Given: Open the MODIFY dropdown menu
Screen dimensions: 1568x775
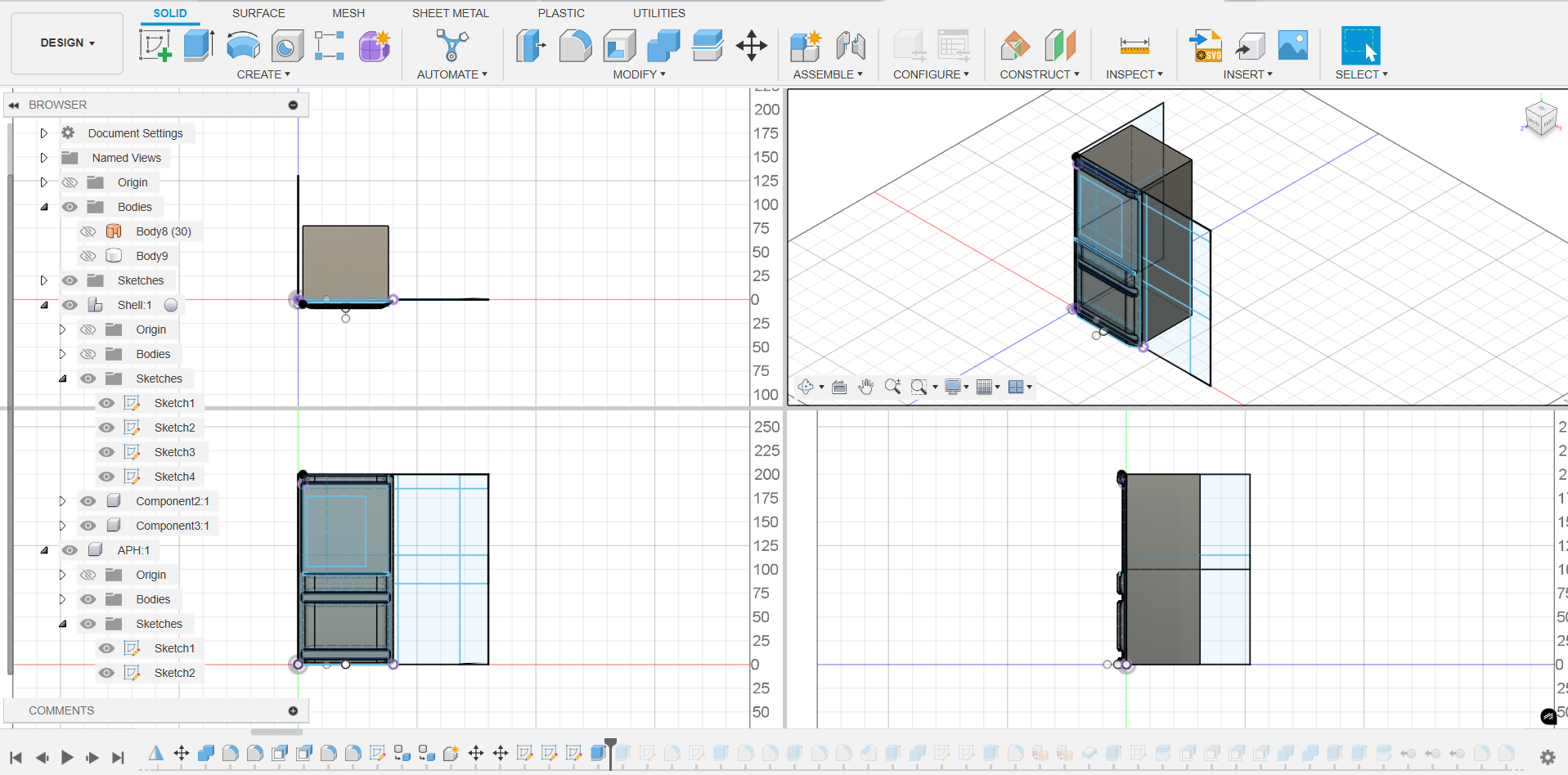Looking at the screenshot, I should click(x=640, y=74).
